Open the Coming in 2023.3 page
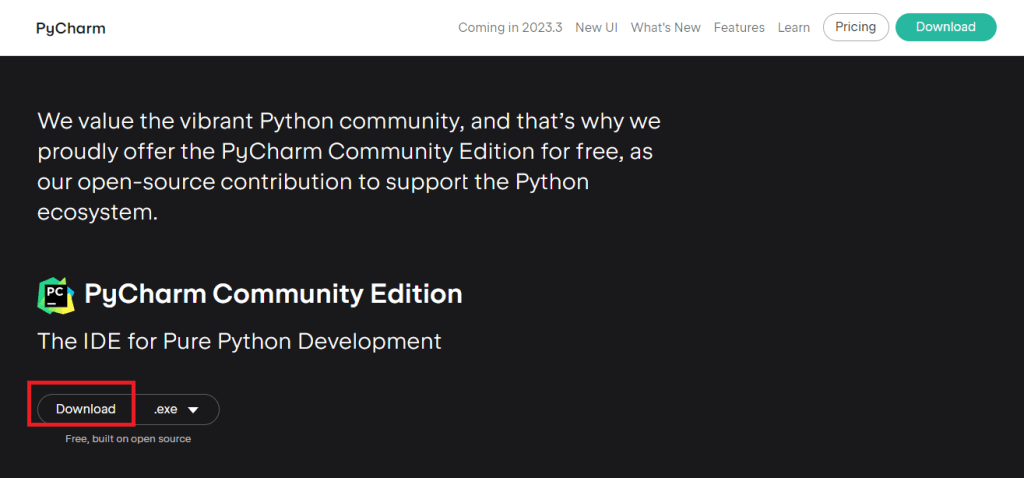Viewport: 1024px width, 478px height. click(x=510, y=27)
